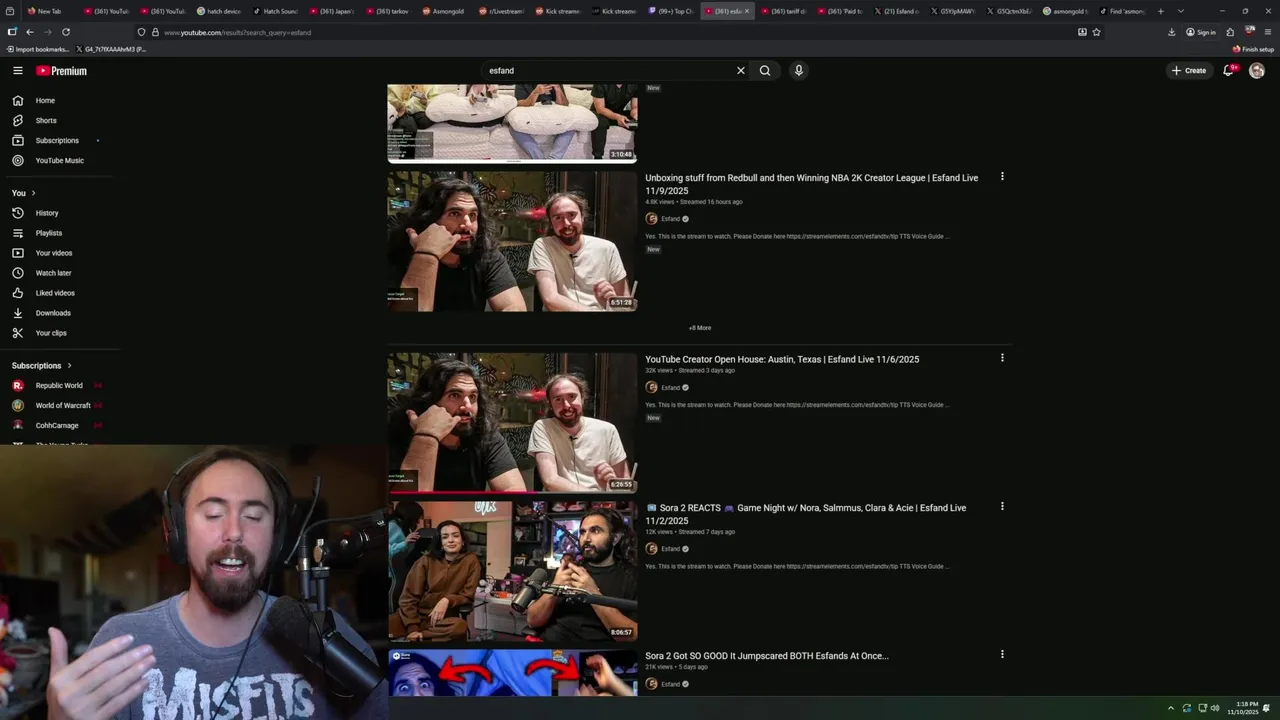Play the 6:26:55 Creator Open House thumbnail
This screenshot has height=720, width=1280.
tap(512, 422)
